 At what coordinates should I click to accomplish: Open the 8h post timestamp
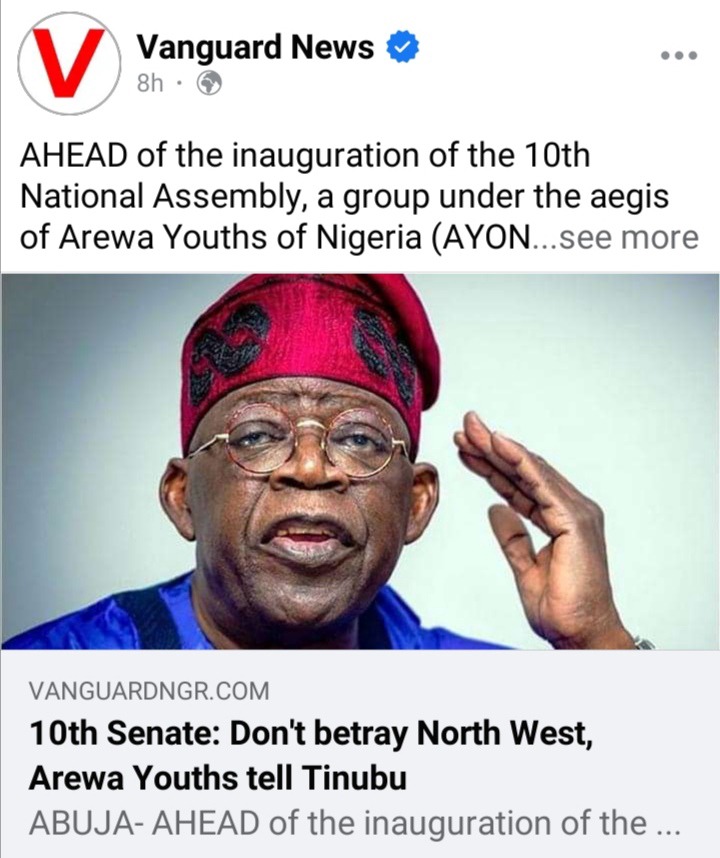[150, 84]
